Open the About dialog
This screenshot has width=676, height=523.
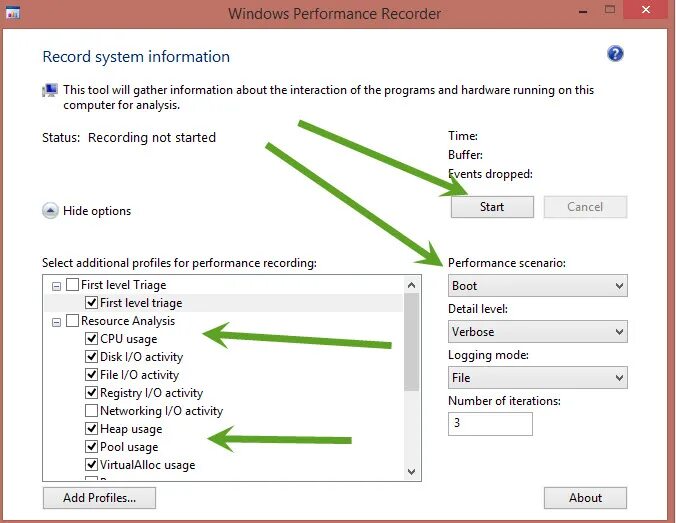point(585,498)
